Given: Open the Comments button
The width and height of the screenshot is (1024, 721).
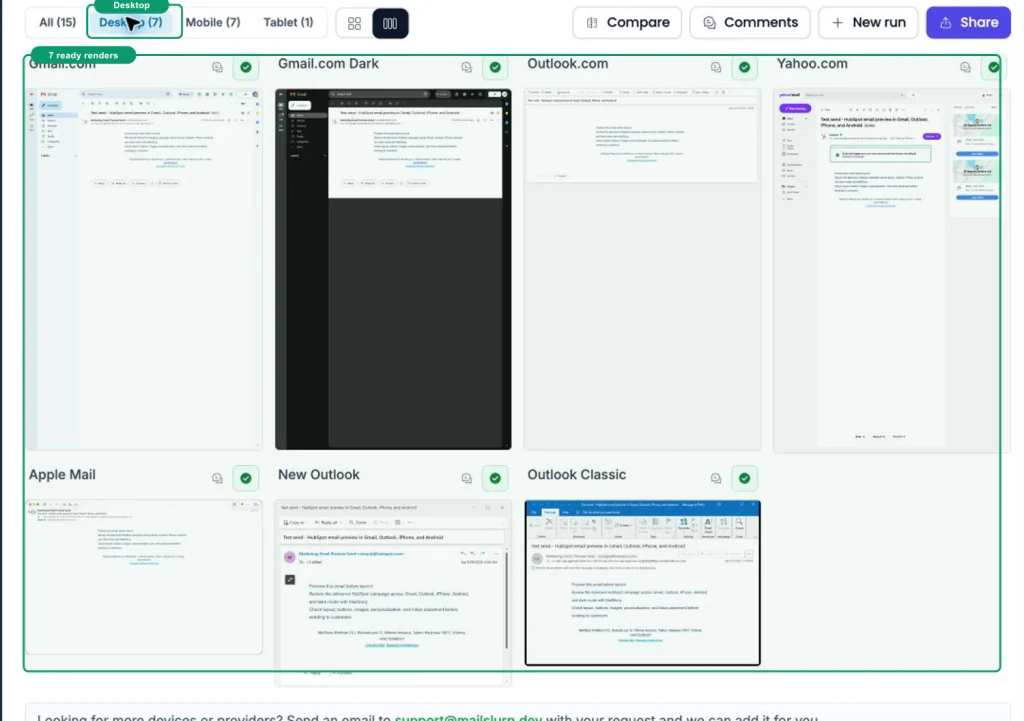Looking at the screenshot, I should pos(750,23).
